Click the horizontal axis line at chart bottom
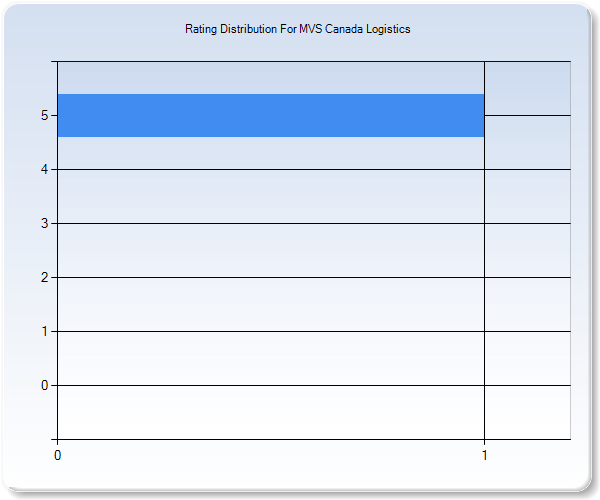The width and height of the screenshot is (600, 500). [300, 439]
